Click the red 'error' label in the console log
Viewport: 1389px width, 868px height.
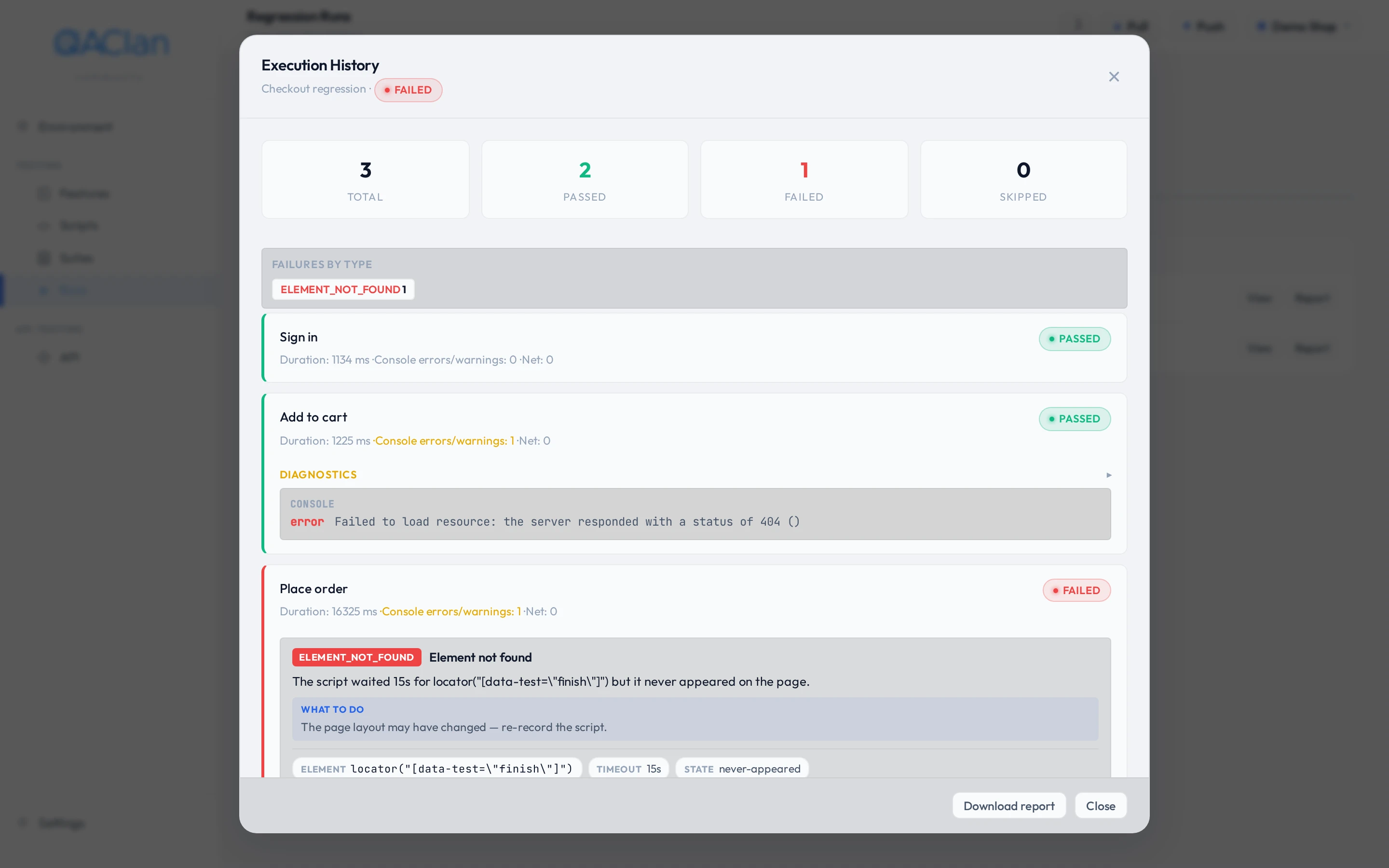click(x=307, y=522)
